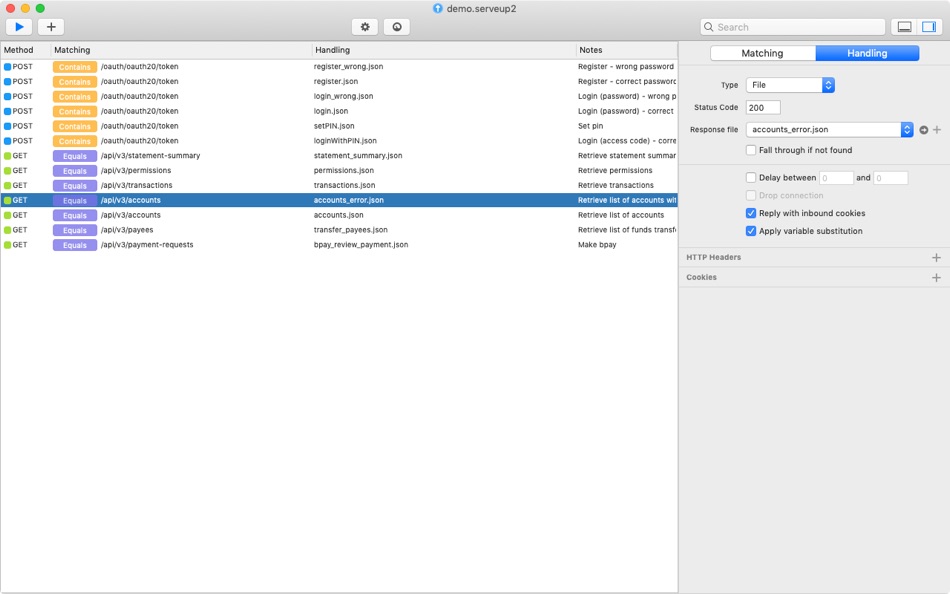The image size is (950, 594).
Task: Click the 'Set pin' note
Action: (590, 126)
